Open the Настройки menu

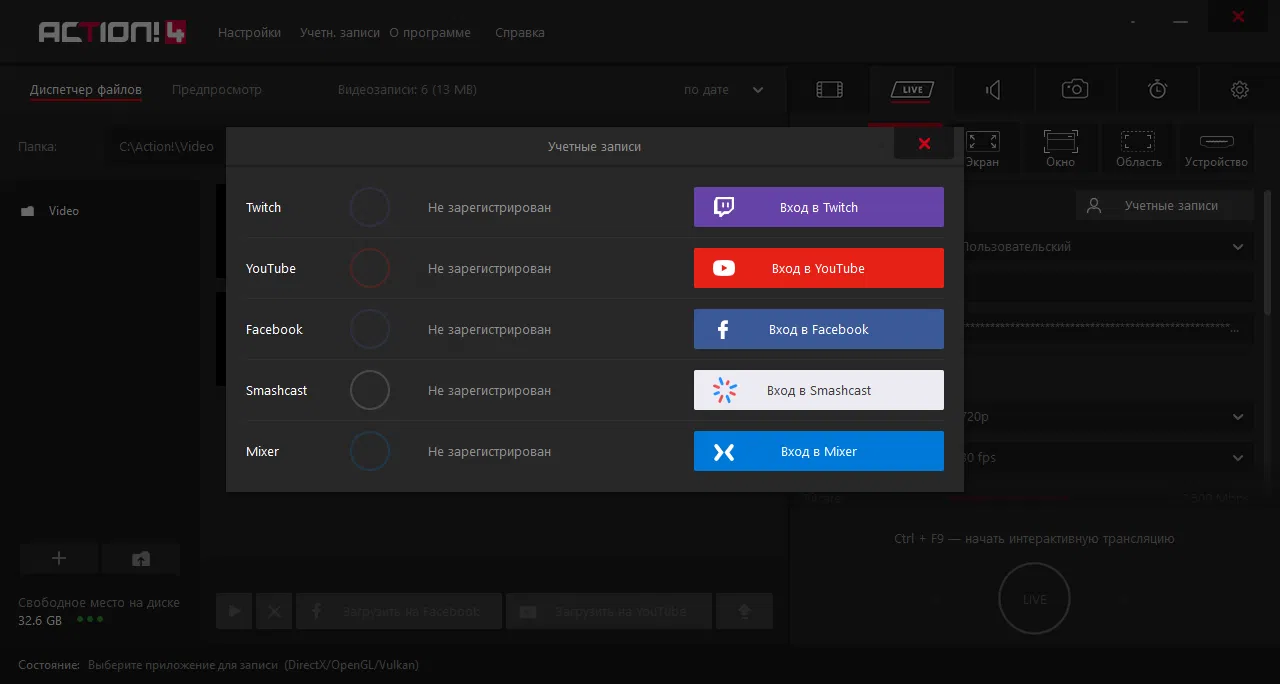click(249, 32)
